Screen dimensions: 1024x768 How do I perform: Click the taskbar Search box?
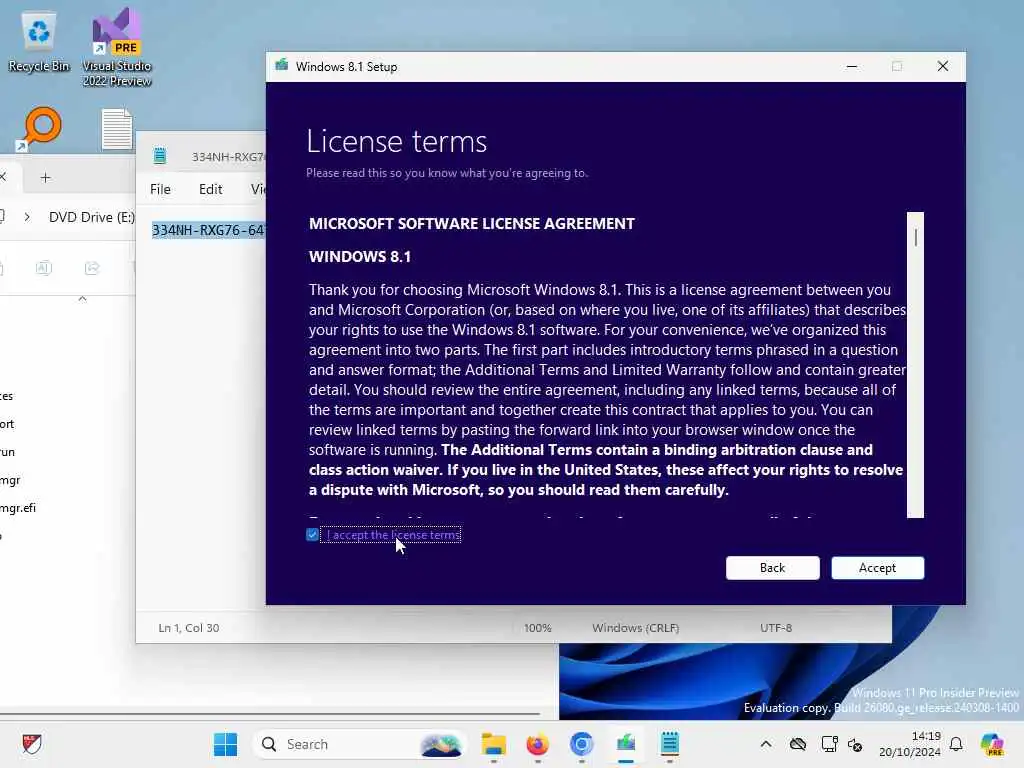(x=359, y=744)
